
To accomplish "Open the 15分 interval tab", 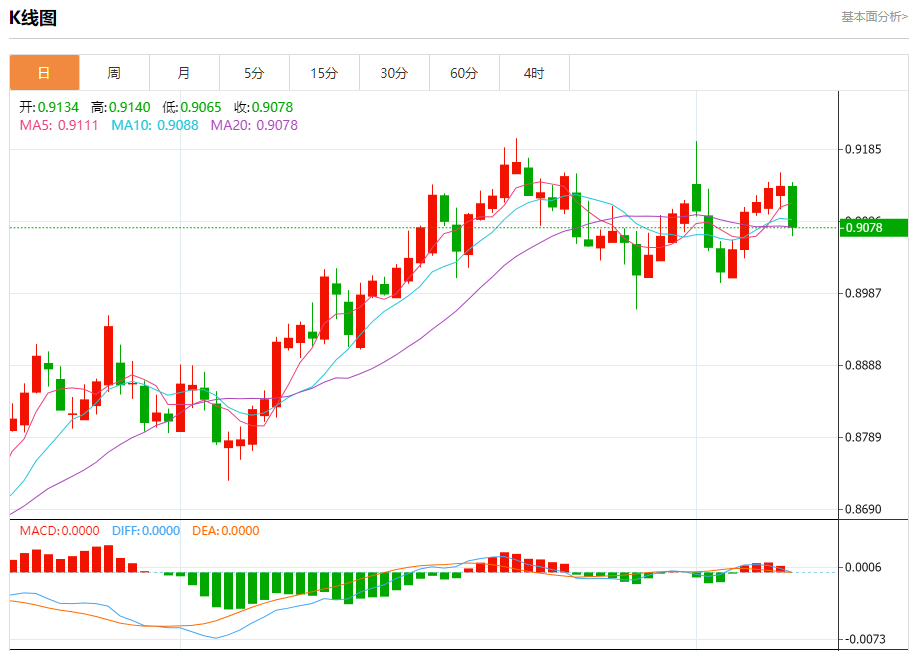I will coord(324,73).
